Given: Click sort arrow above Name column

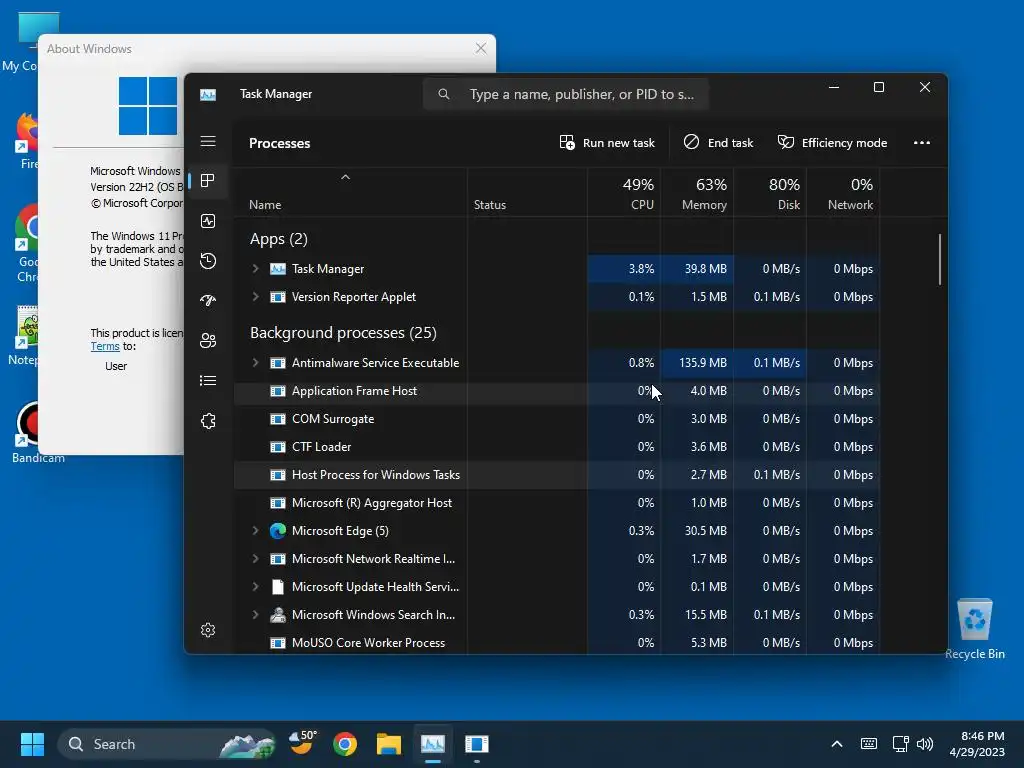Looking at the screenshot, I should point(345,177).
